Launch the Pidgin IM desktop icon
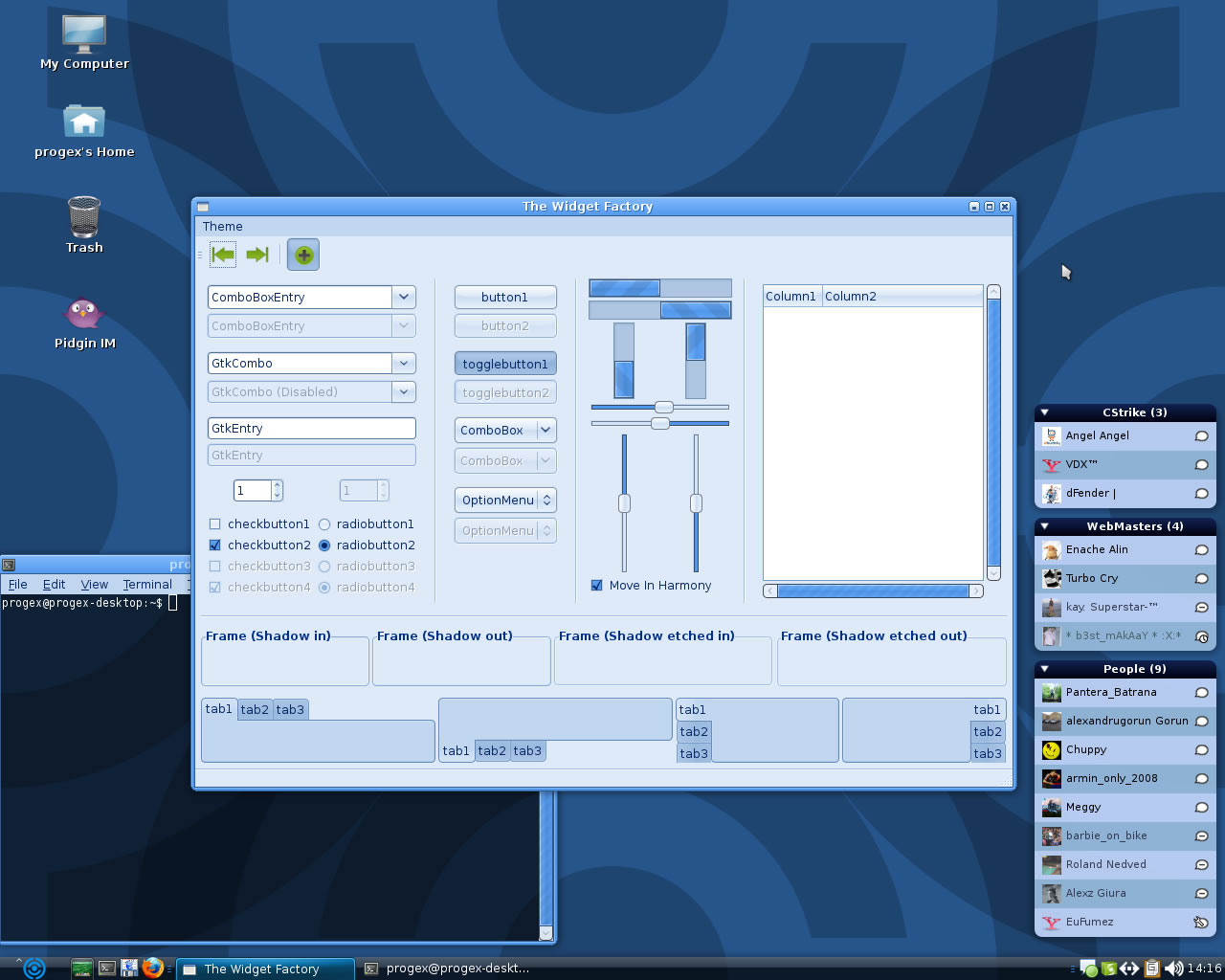Viewport: 1225px width, 980px height. click(x=84, y=323)
